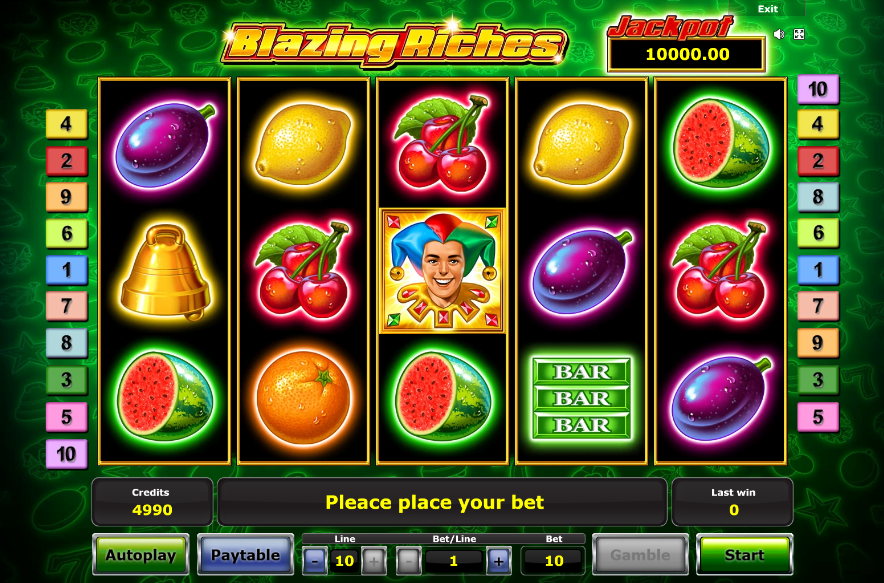Increase the number of lines

pos(374,560)
